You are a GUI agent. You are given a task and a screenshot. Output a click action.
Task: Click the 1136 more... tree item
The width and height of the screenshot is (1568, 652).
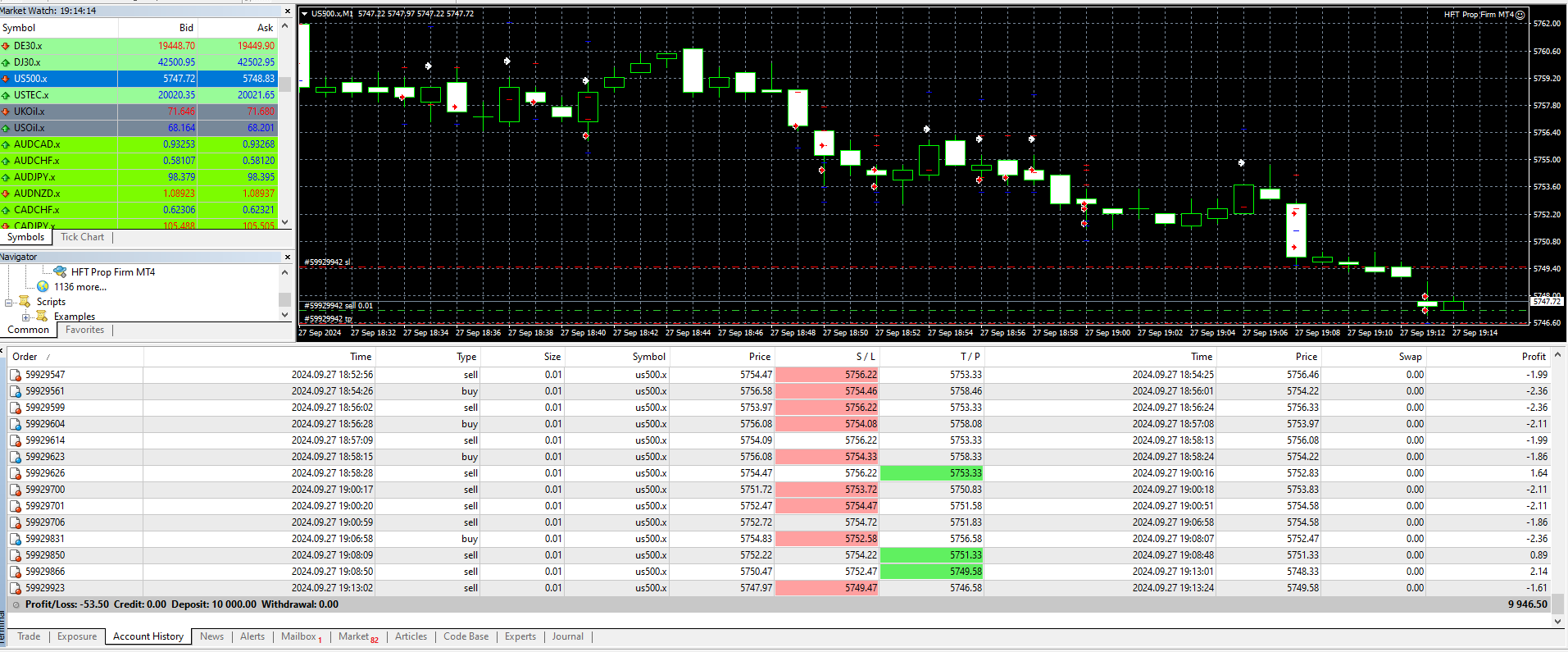tap(80, 286)
